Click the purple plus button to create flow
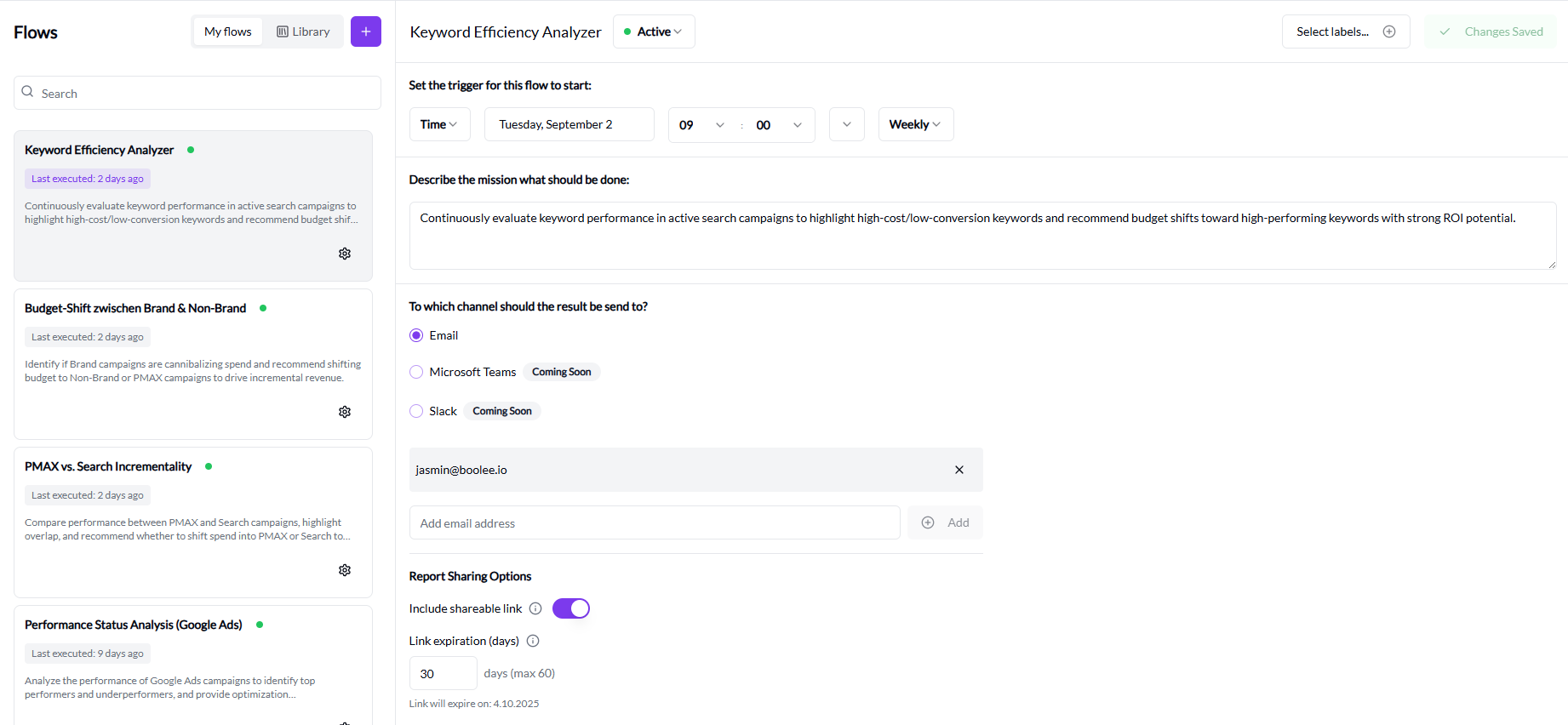 click(365, 31)
